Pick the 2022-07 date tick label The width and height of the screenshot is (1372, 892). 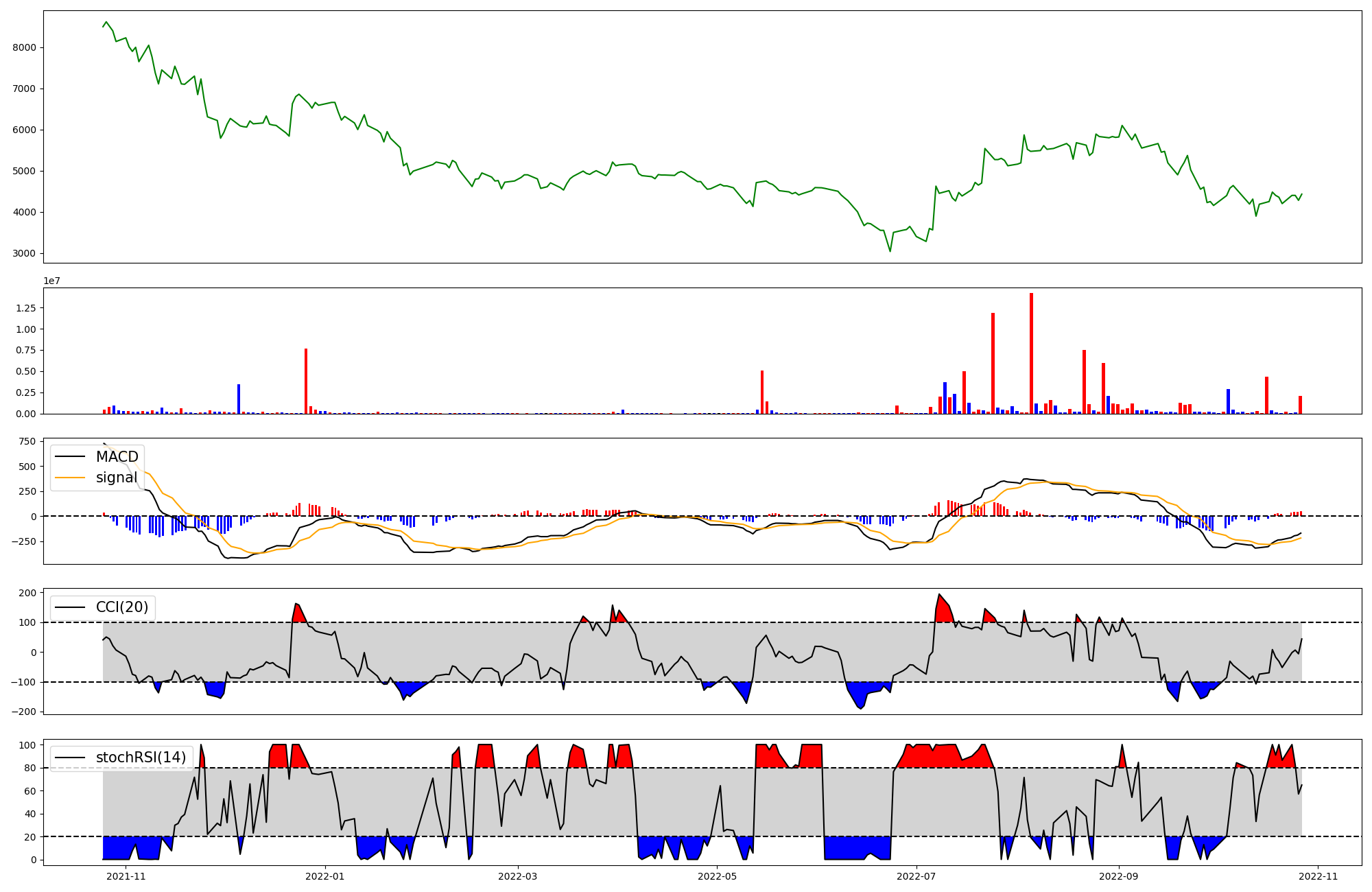tap(916, 876)
